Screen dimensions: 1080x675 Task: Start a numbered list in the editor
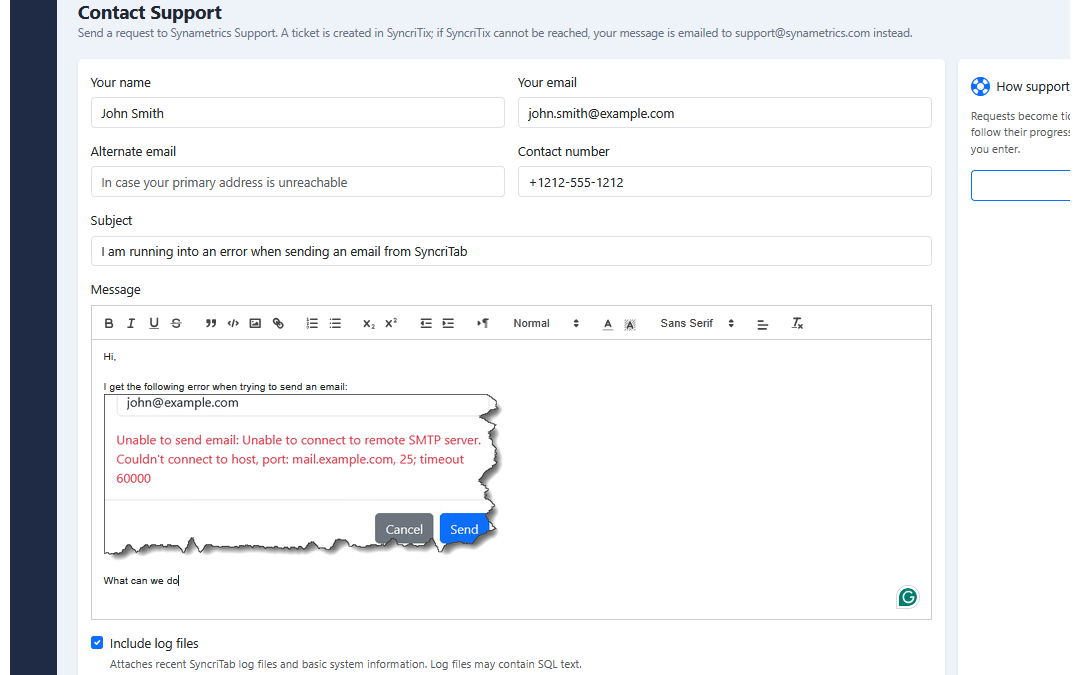tap(312, 323)
